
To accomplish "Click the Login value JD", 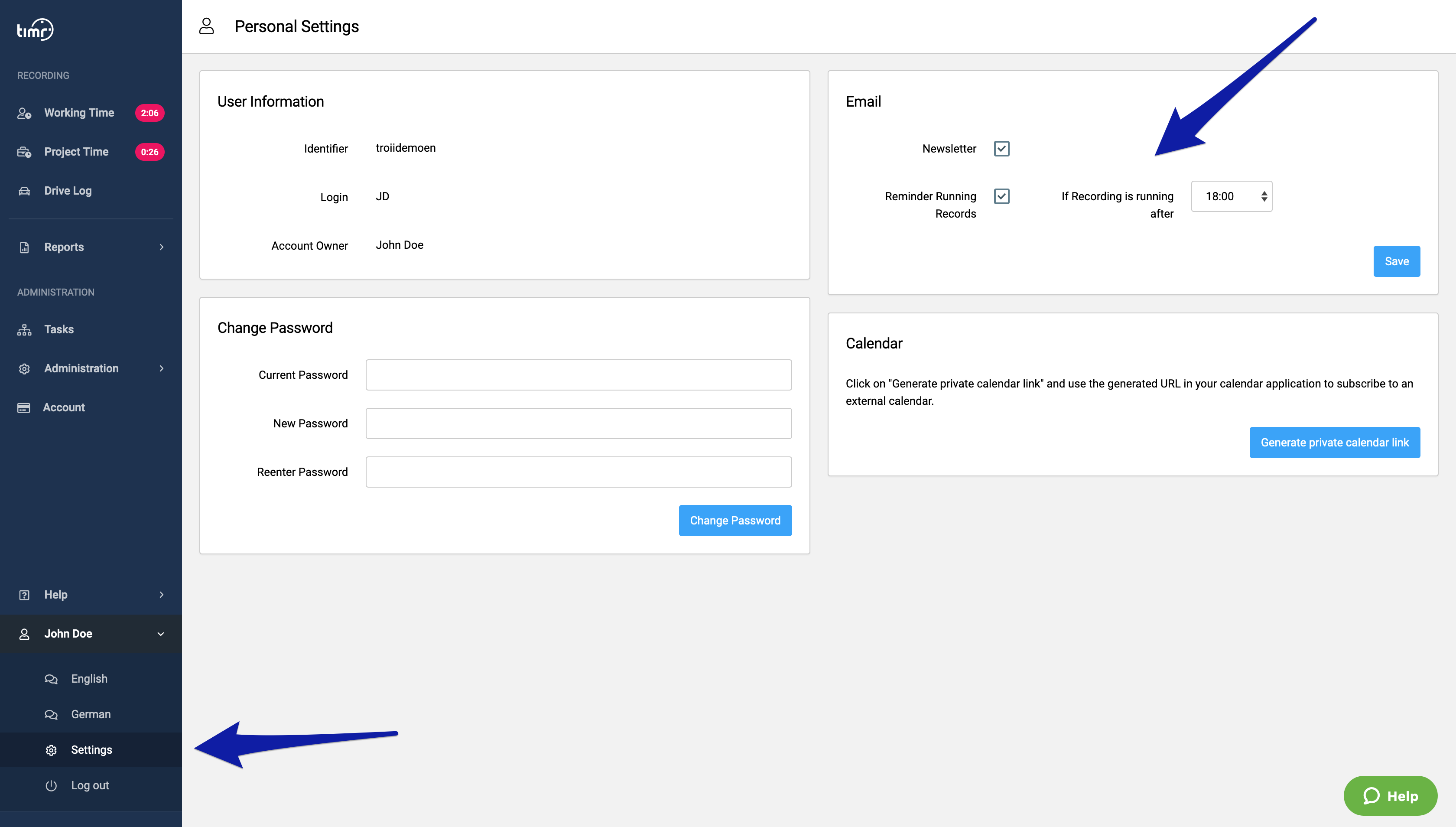I will (x=382, y=196).
